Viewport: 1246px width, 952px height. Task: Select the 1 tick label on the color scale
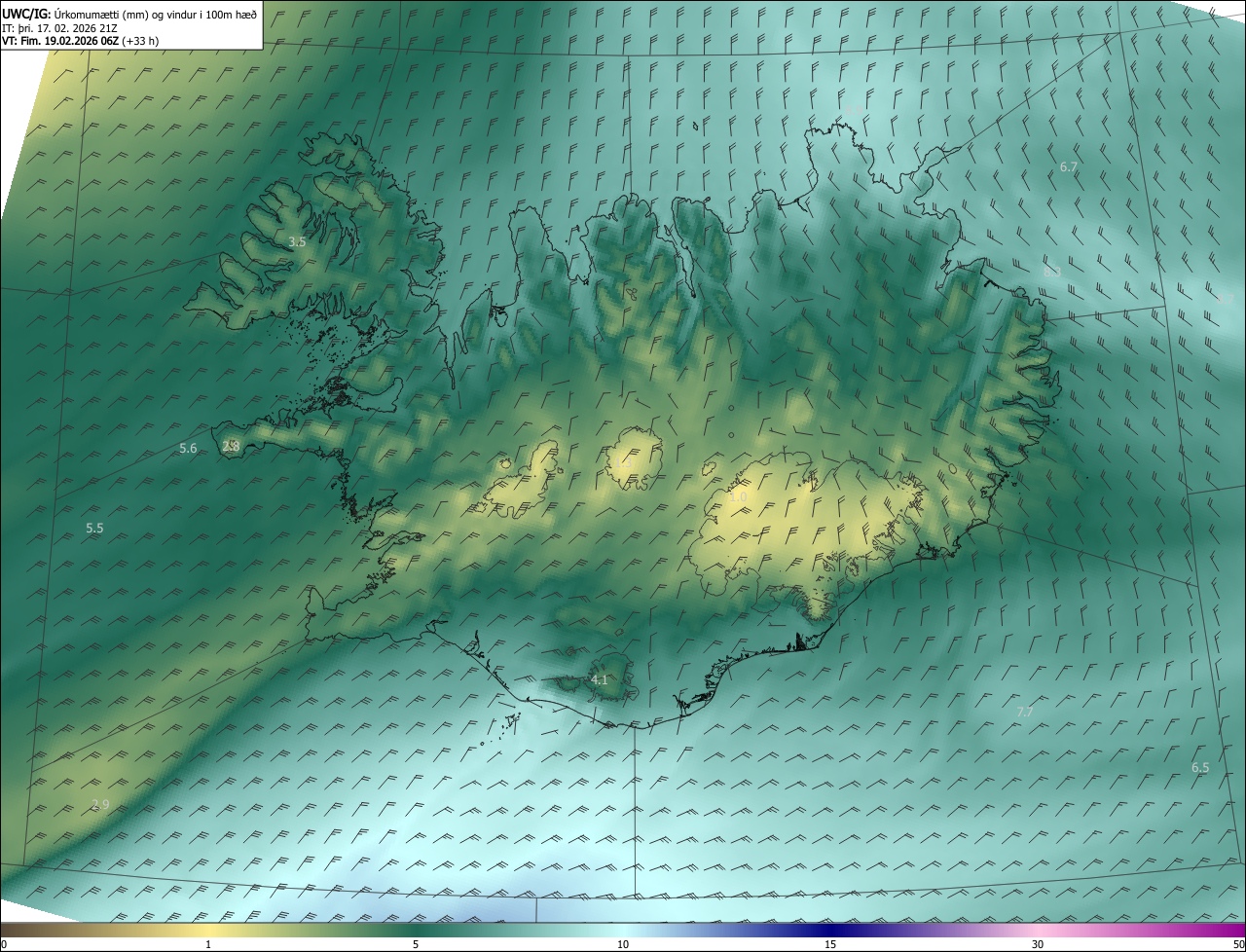point(208,944)
